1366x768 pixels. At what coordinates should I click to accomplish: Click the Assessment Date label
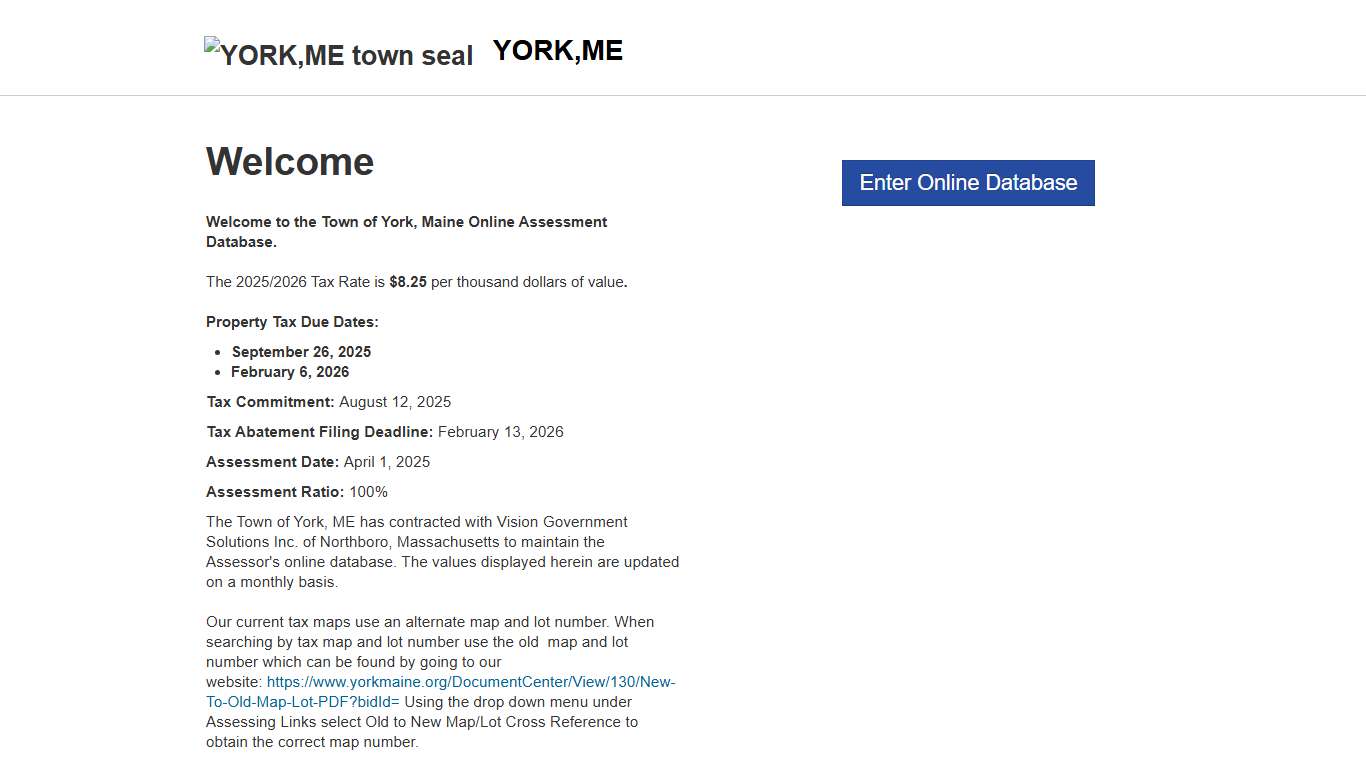(x=272, y=462)
